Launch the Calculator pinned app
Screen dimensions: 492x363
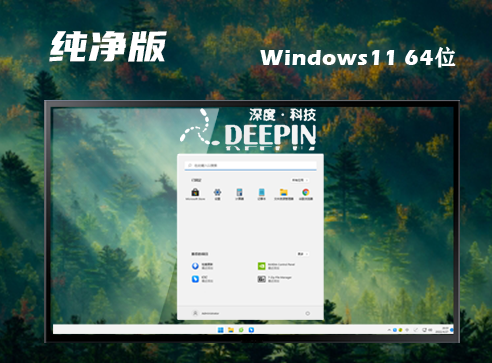[239, 194]
